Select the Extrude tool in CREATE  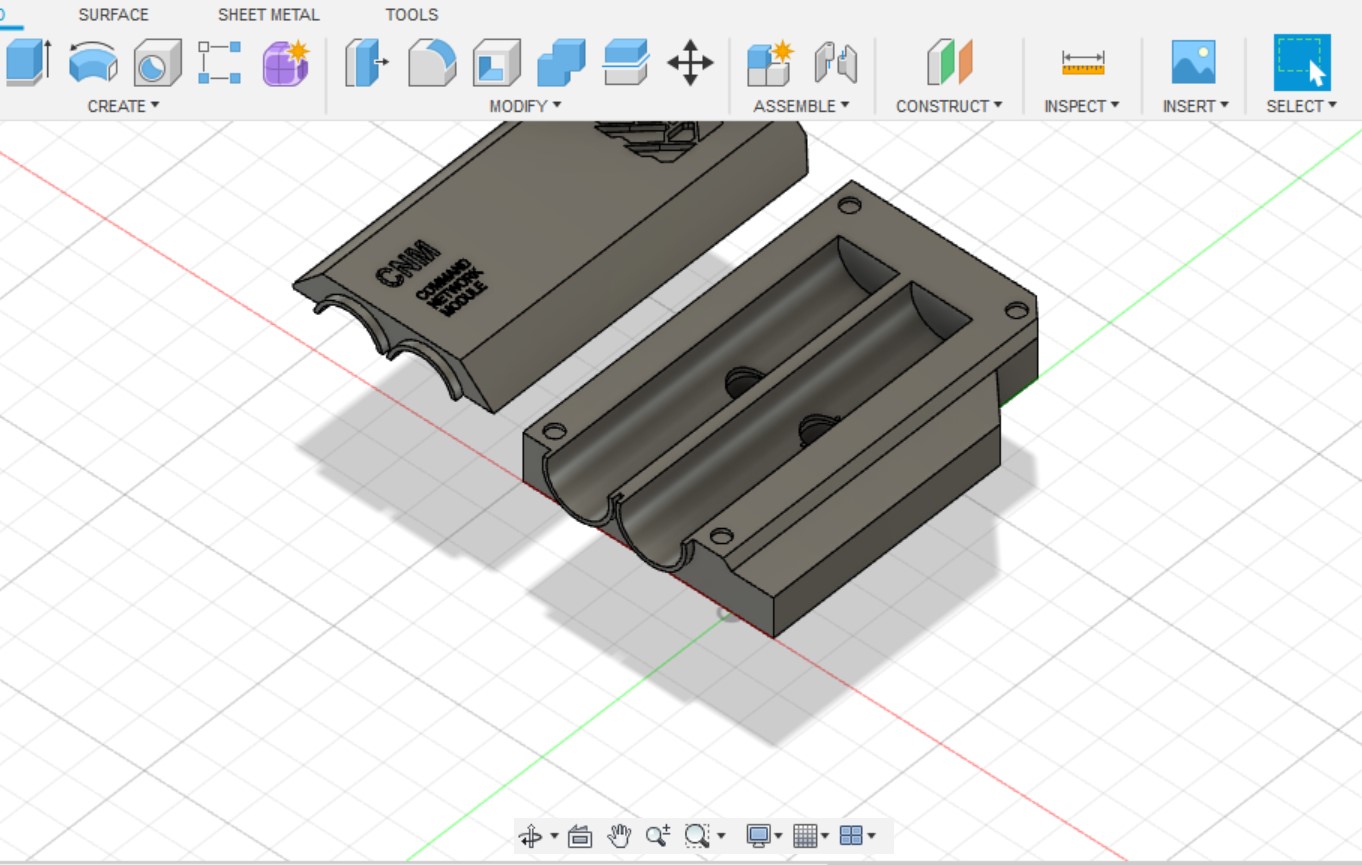coord(27,63)
